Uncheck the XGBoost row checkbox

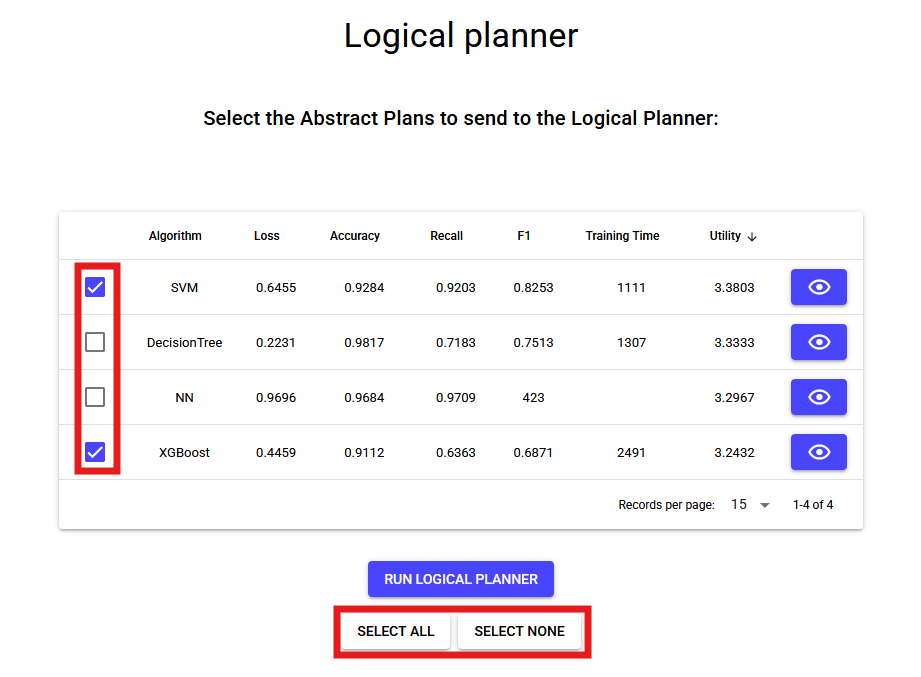(x=95, y=452)
